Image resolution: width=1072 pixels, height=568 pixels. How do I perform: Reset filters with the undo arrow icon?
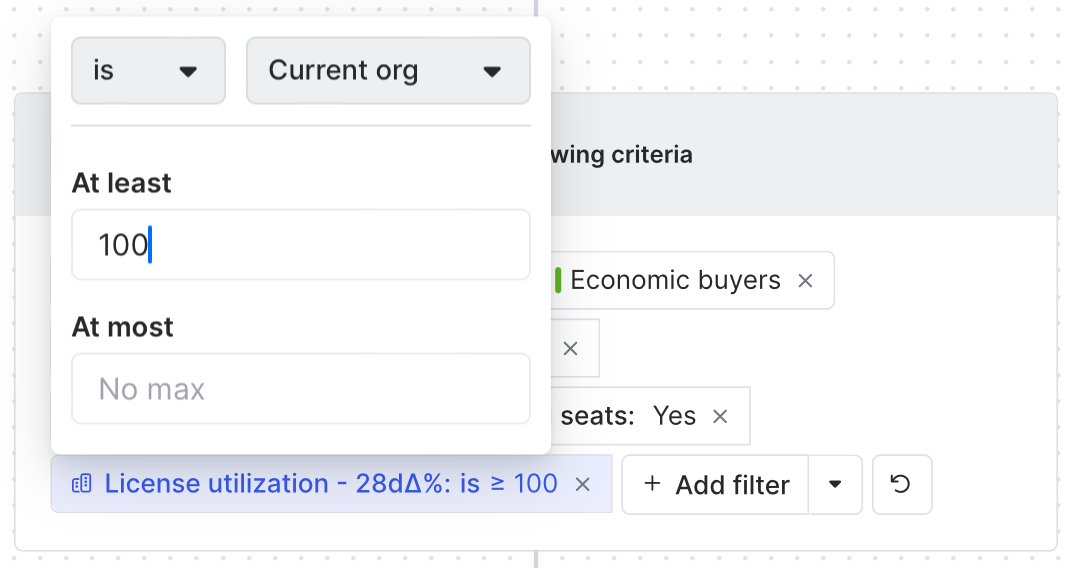coord(902,485)
